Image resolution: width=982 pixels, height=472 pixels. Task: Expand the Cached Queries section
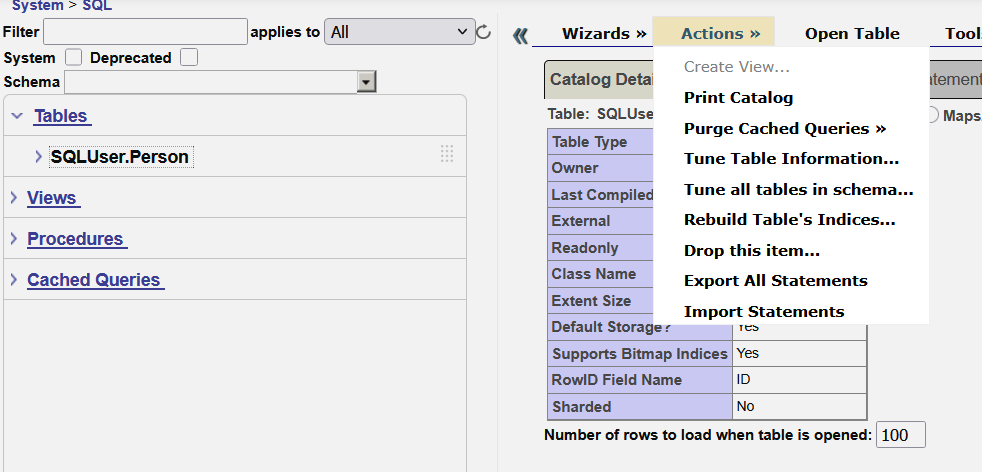click(x=14, y=280)
